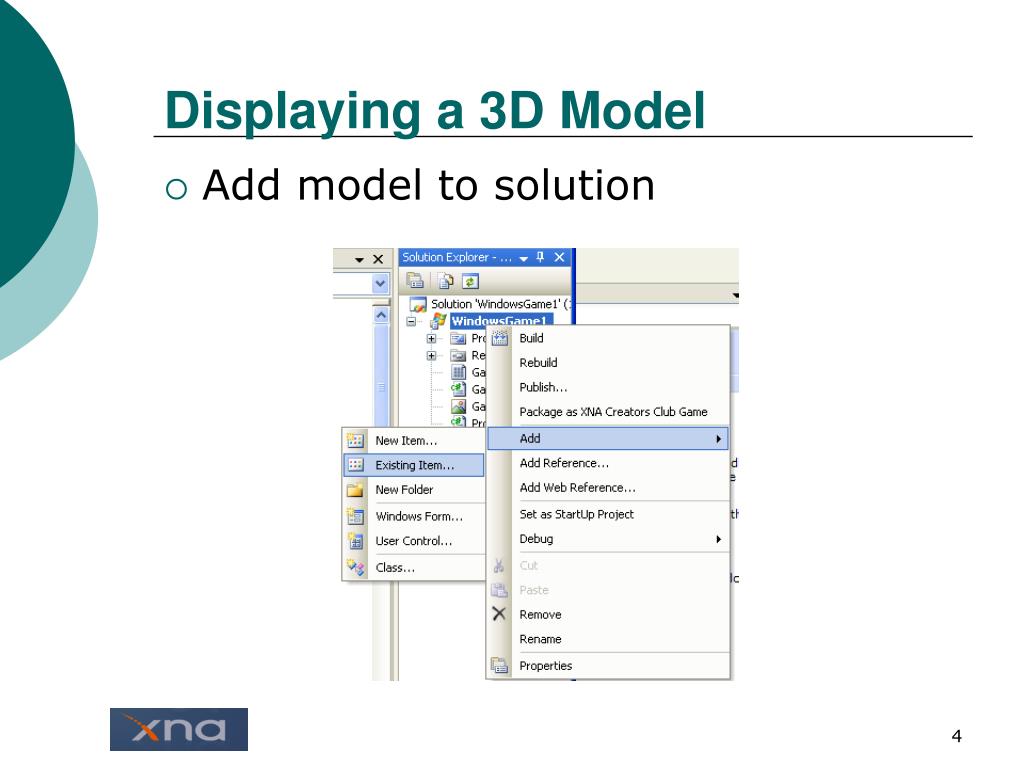Open Properties from the context menu

[609, 665]
